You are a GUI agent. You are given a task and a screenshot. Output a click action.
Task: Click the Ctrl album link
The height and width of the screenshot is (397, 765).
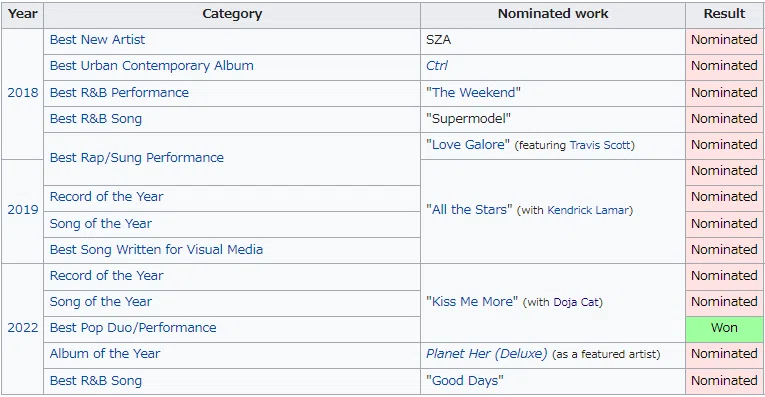tap(437, 66)
